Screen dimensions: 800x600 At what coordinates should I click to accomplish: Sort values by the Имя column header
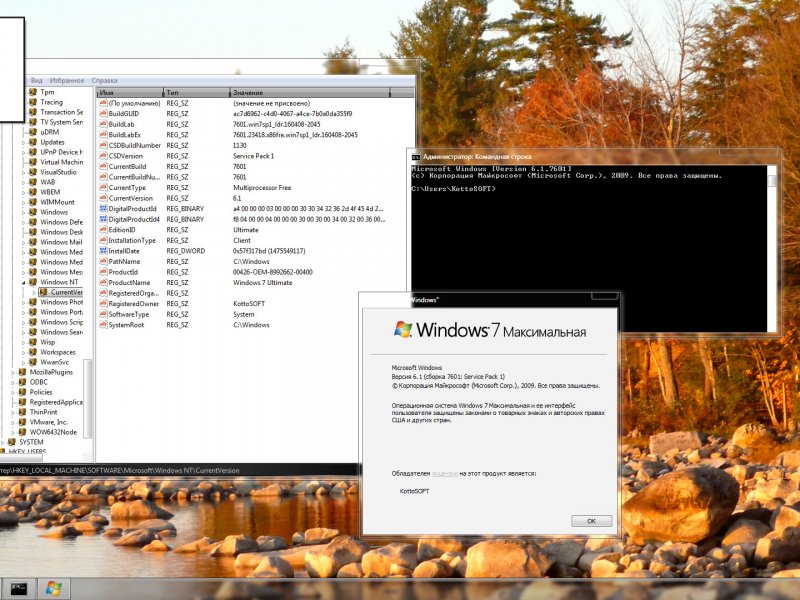click(x=130, y=92)
